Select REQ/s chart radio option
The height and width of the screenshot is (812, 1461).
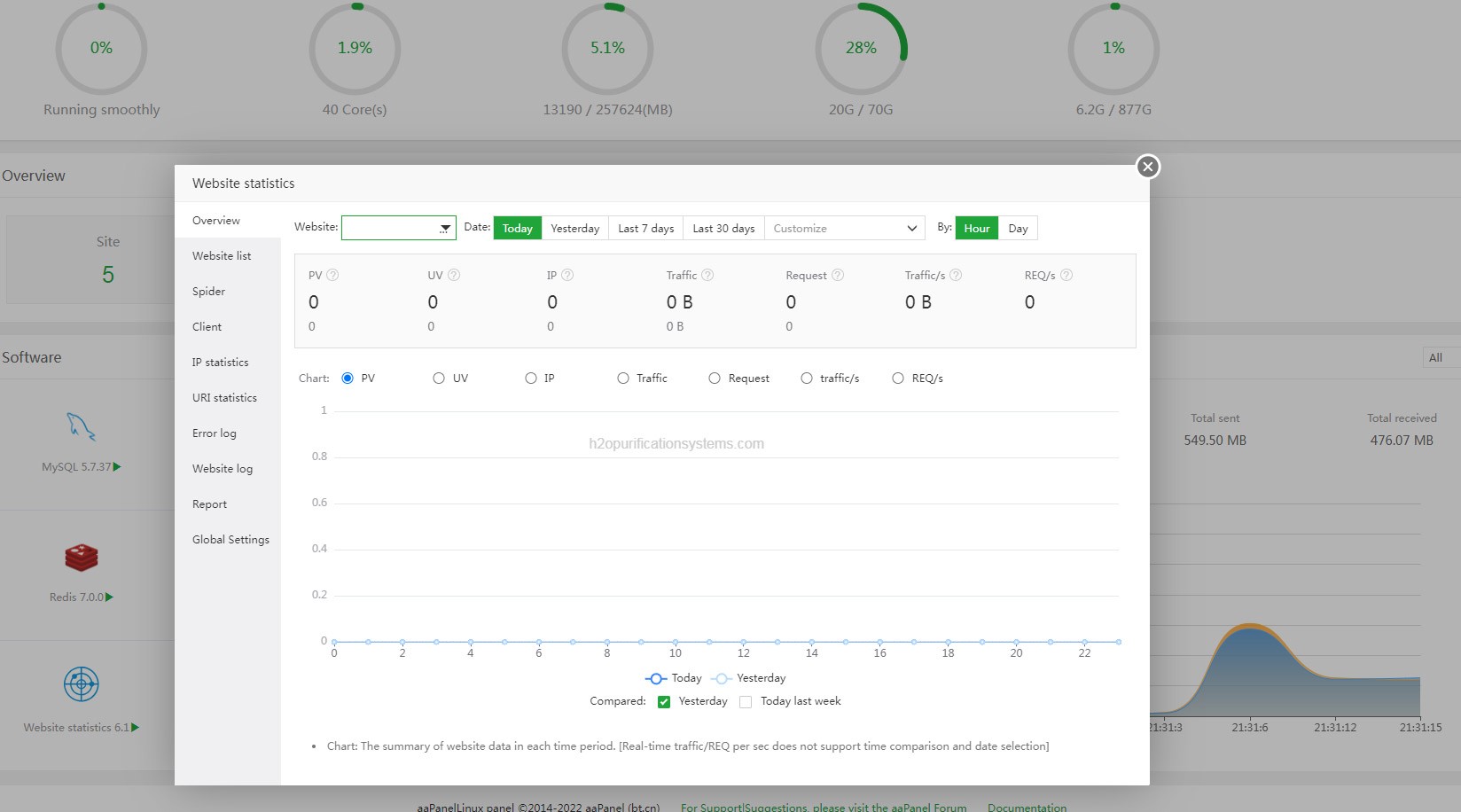(898, 379)
